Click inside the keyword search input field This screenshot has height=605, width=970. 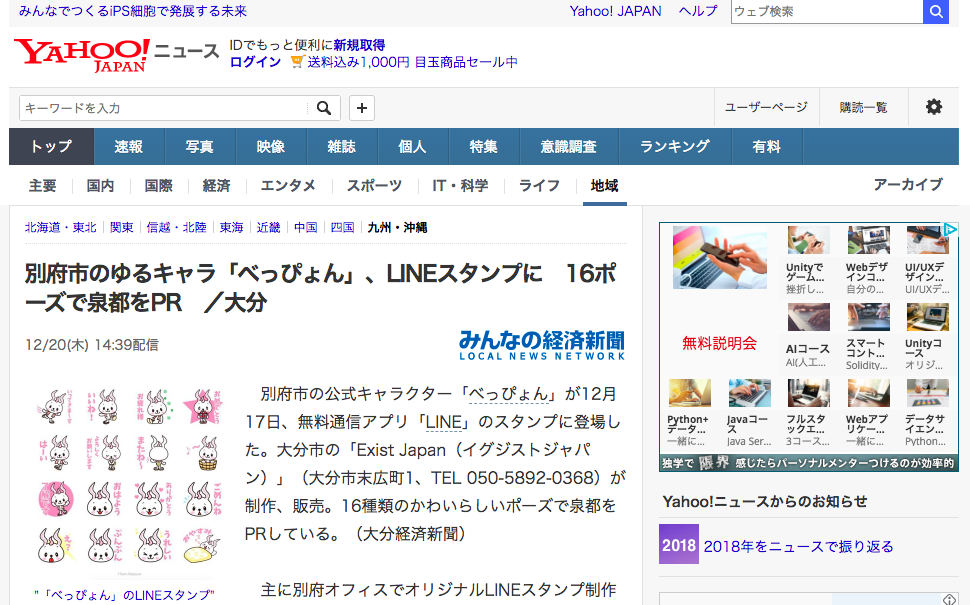(160, 106)
